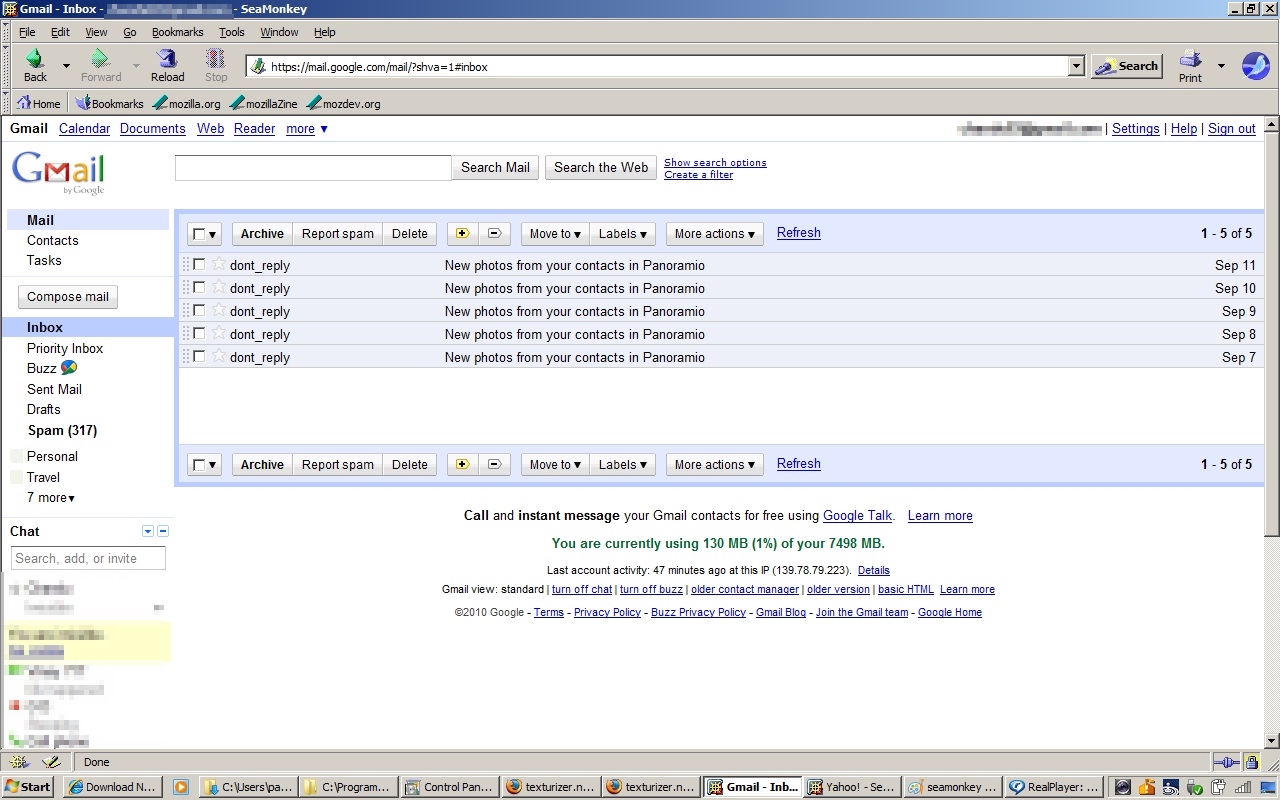Open the Bookmarks menu in SeaMonkey
1280x800 pixels.
click(x=177, y=31)
